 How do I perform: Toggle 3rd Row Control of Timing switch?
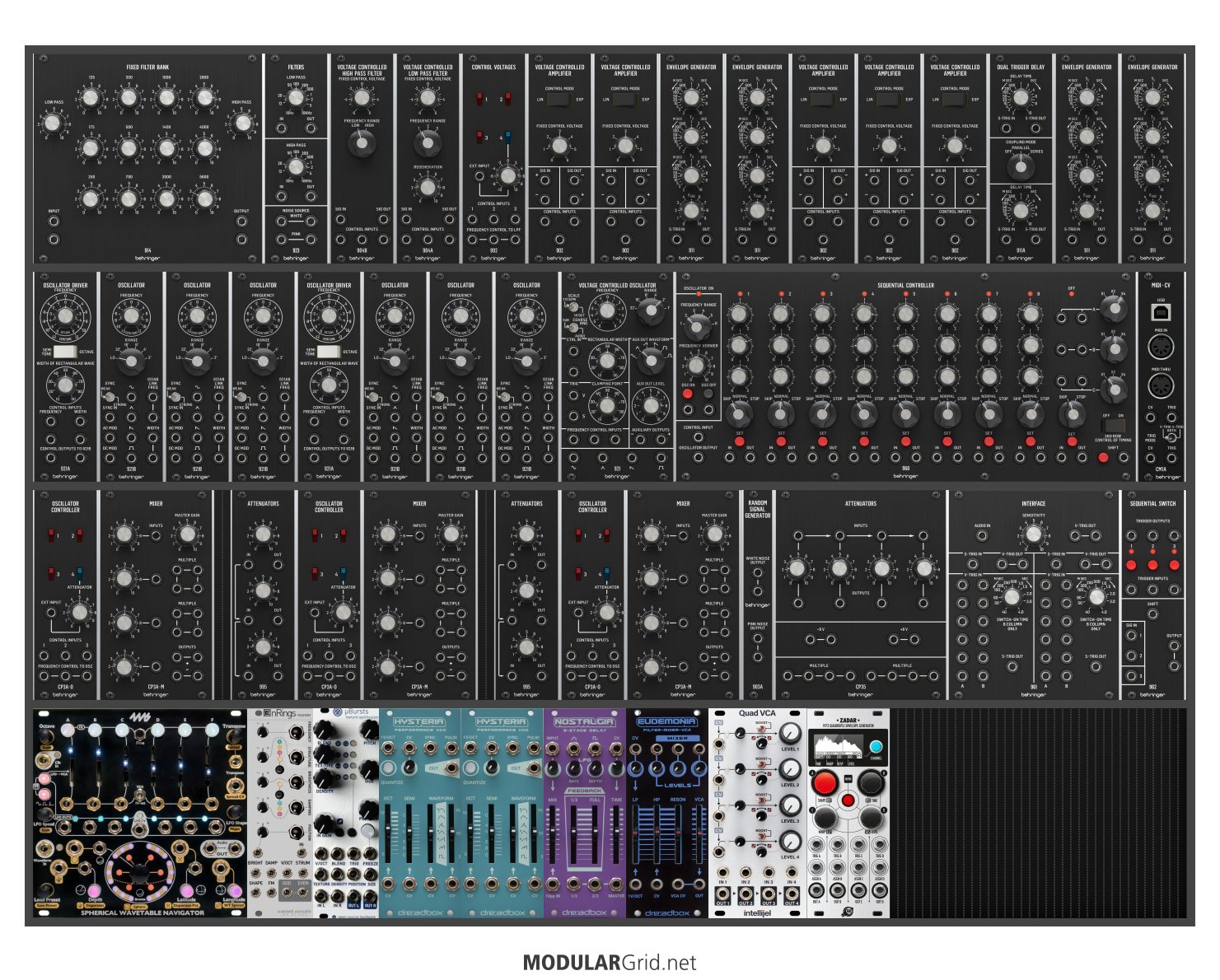point(1113,427)
